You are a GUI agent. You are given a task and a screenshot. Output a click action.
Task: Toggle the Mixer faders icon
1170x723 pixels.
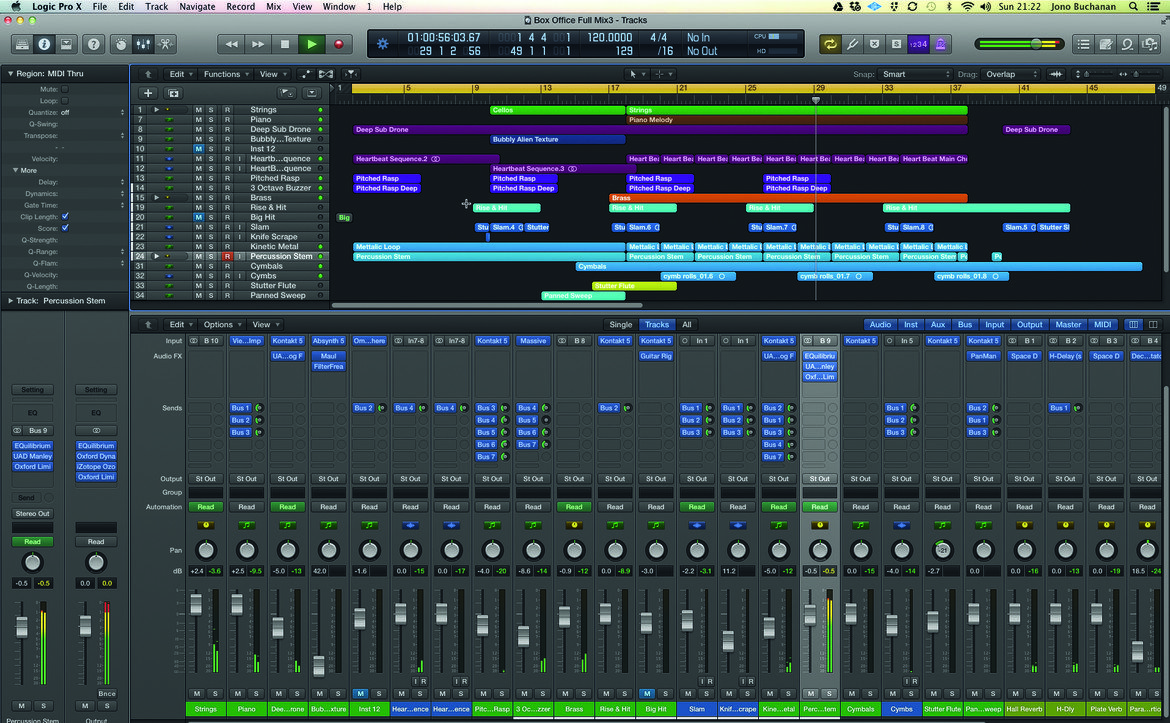click(143, 44)
